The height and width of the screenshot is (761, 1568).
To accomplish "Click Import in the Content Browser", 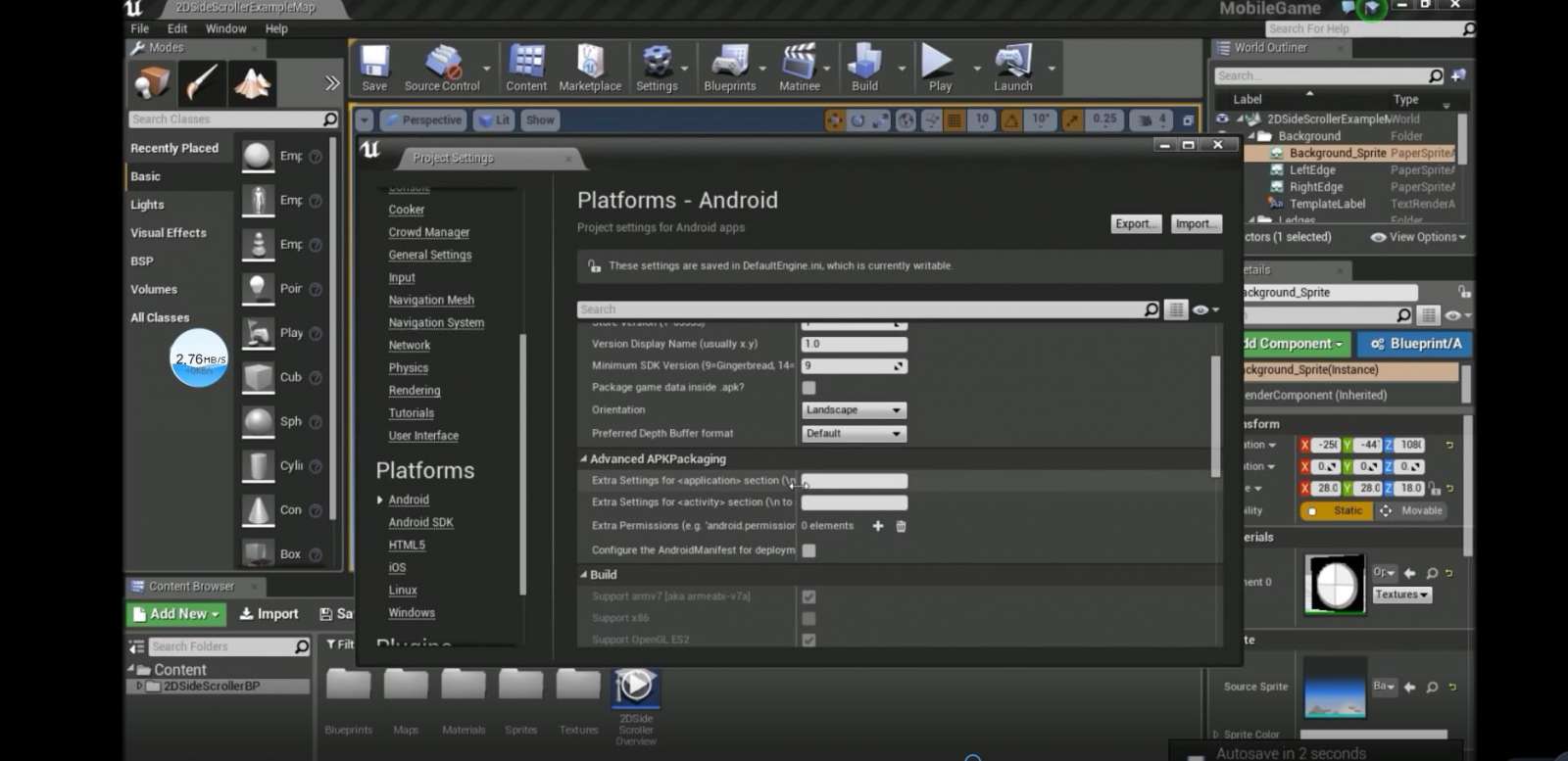I will pyautogui.click(x=269, y=614).
